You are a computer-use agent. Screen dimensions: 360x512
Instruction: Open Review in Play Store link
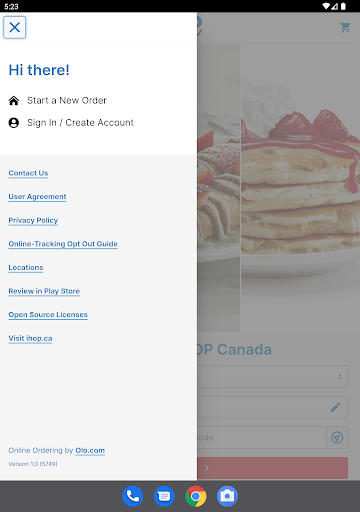(x=44, y=291)
